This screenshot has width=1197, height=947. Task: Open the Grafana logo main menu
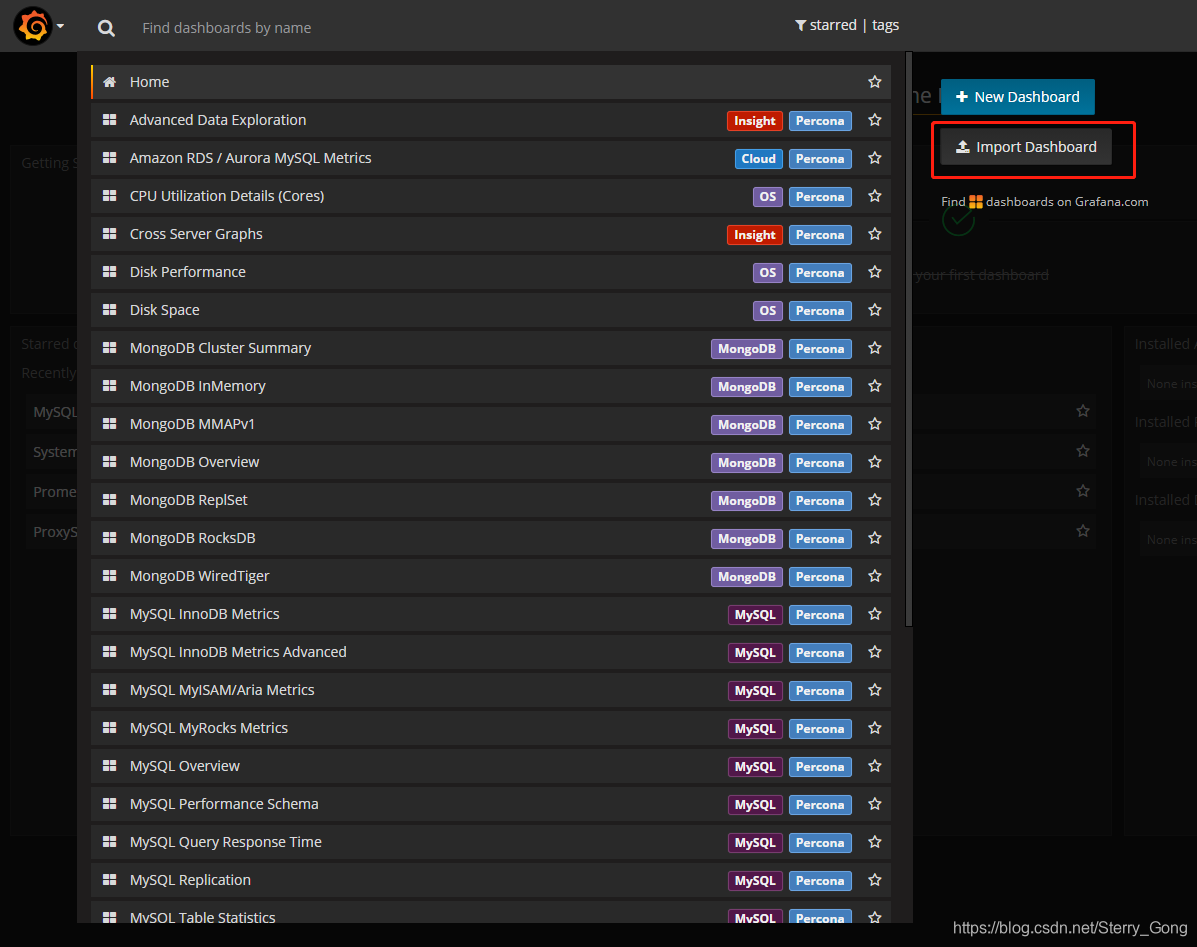33,26
